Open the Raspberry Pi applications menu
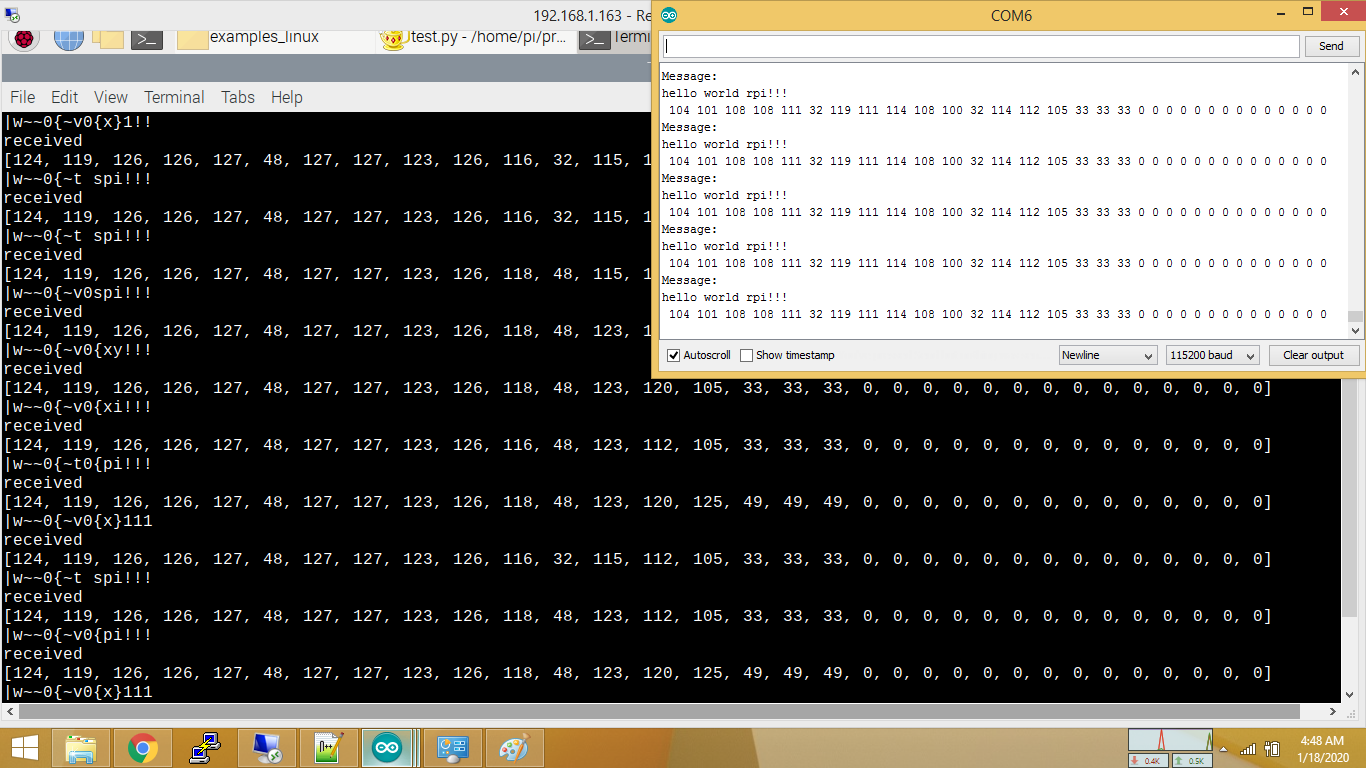This screenshot has width=1366, height=768. (22, 38)
